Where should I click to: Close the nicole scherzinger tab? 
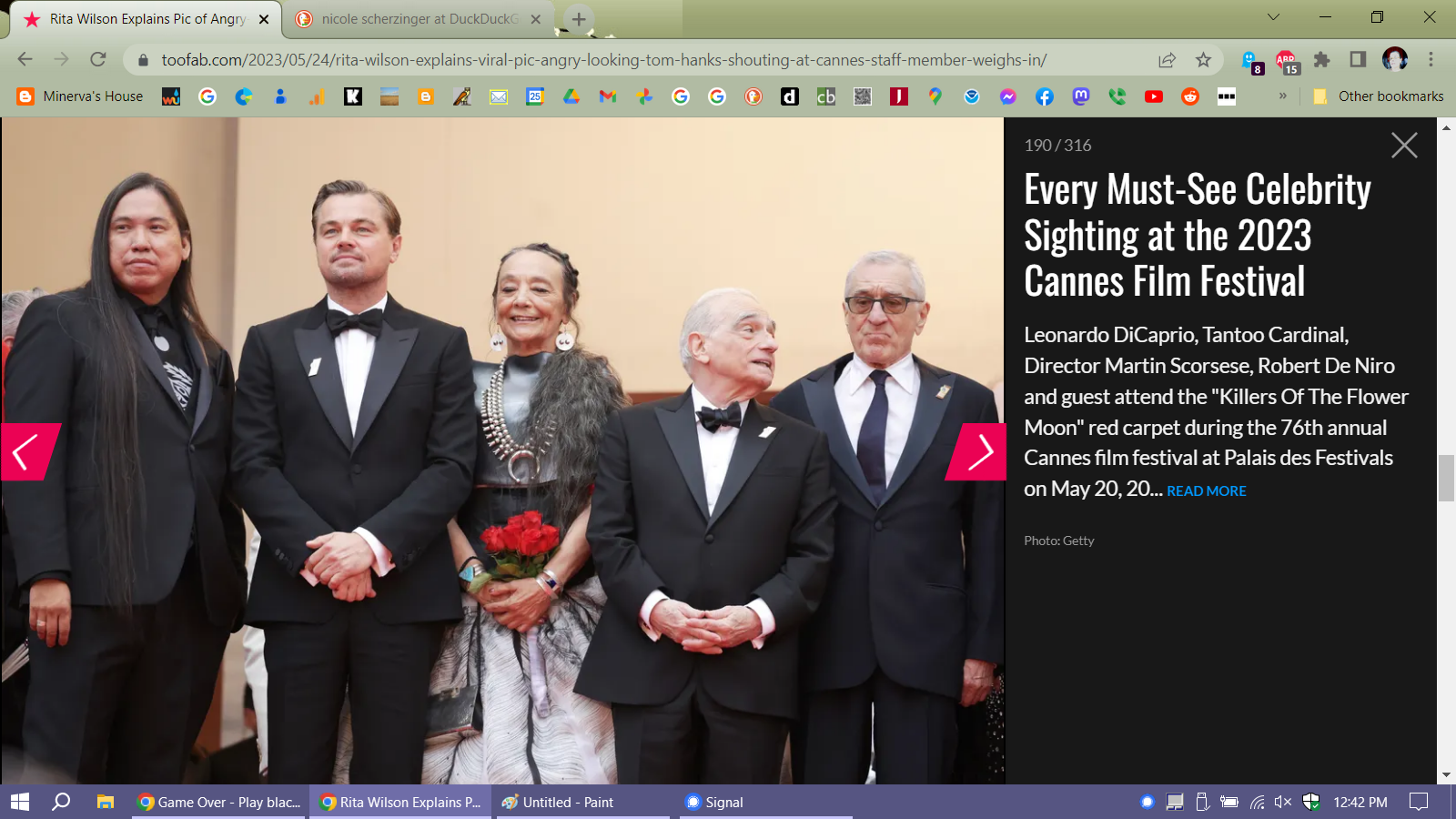pyautogui.click(x=535, y=19)
